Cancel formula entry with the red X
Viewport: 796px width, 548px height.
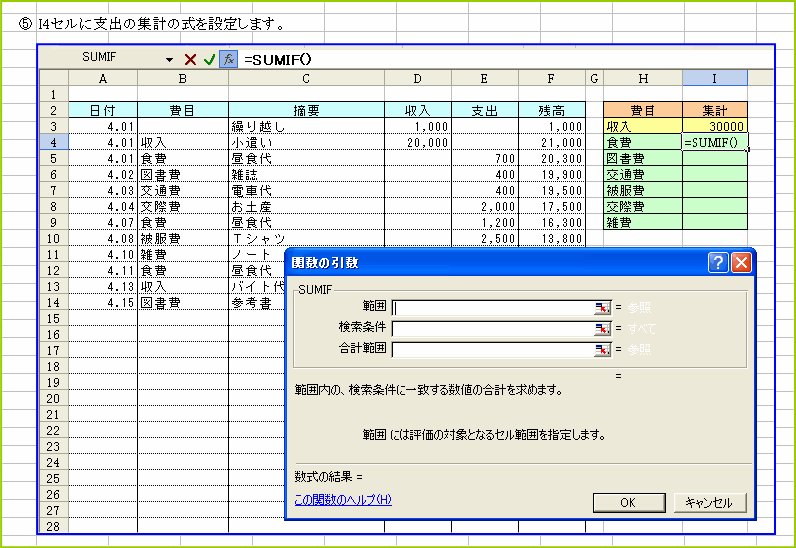click(190, 60)
